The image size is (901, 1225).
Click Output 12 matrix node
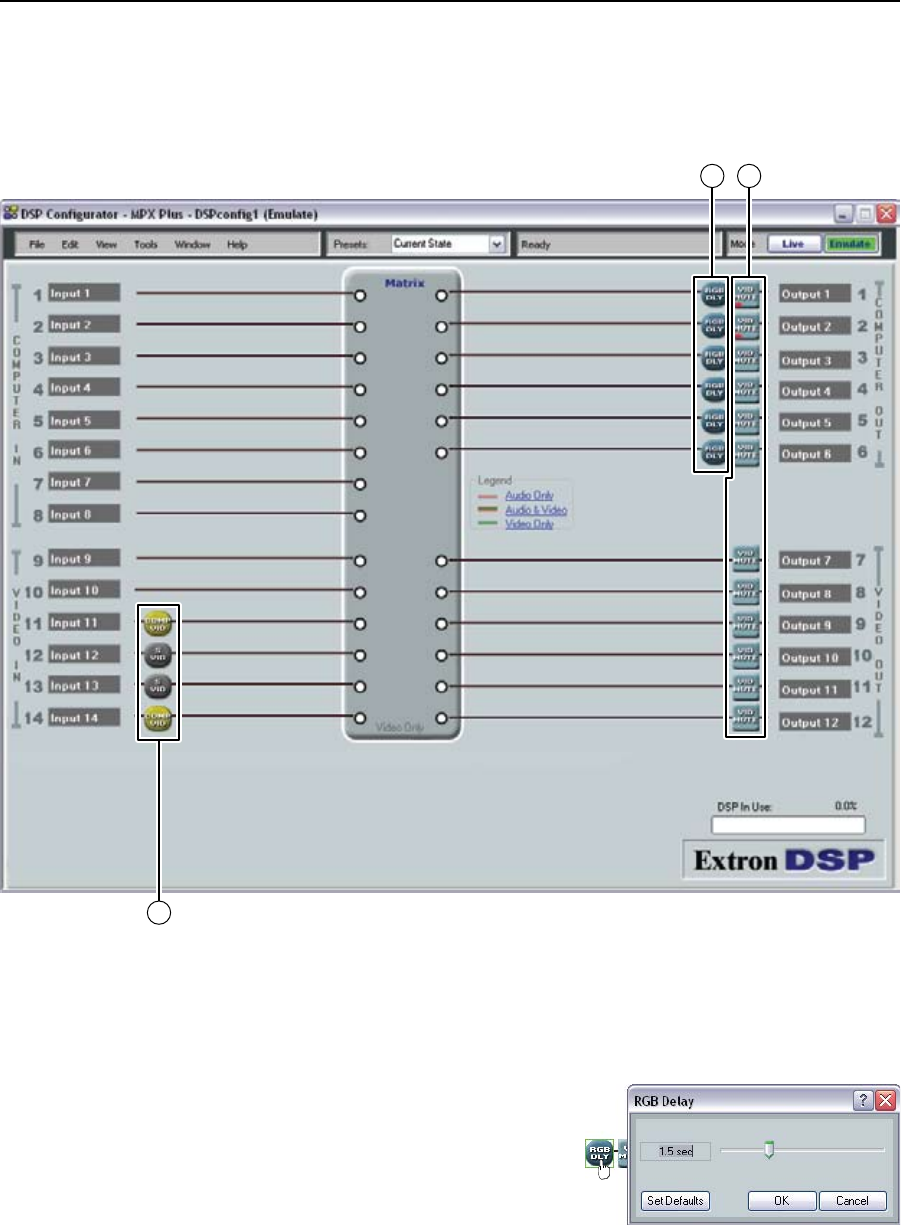click(441, 718)
